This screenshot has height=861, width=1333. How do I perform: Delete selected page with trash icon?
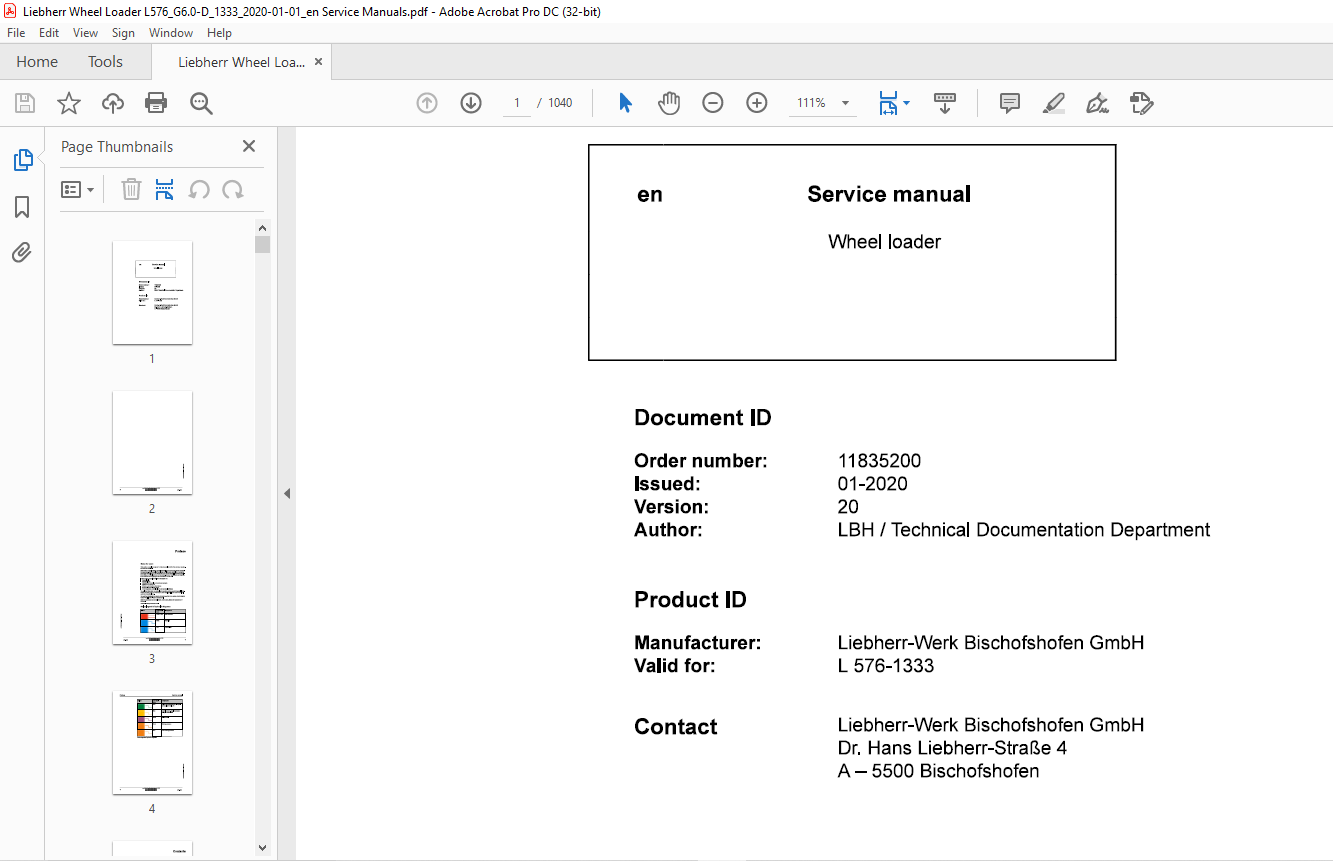coord(131,189)
